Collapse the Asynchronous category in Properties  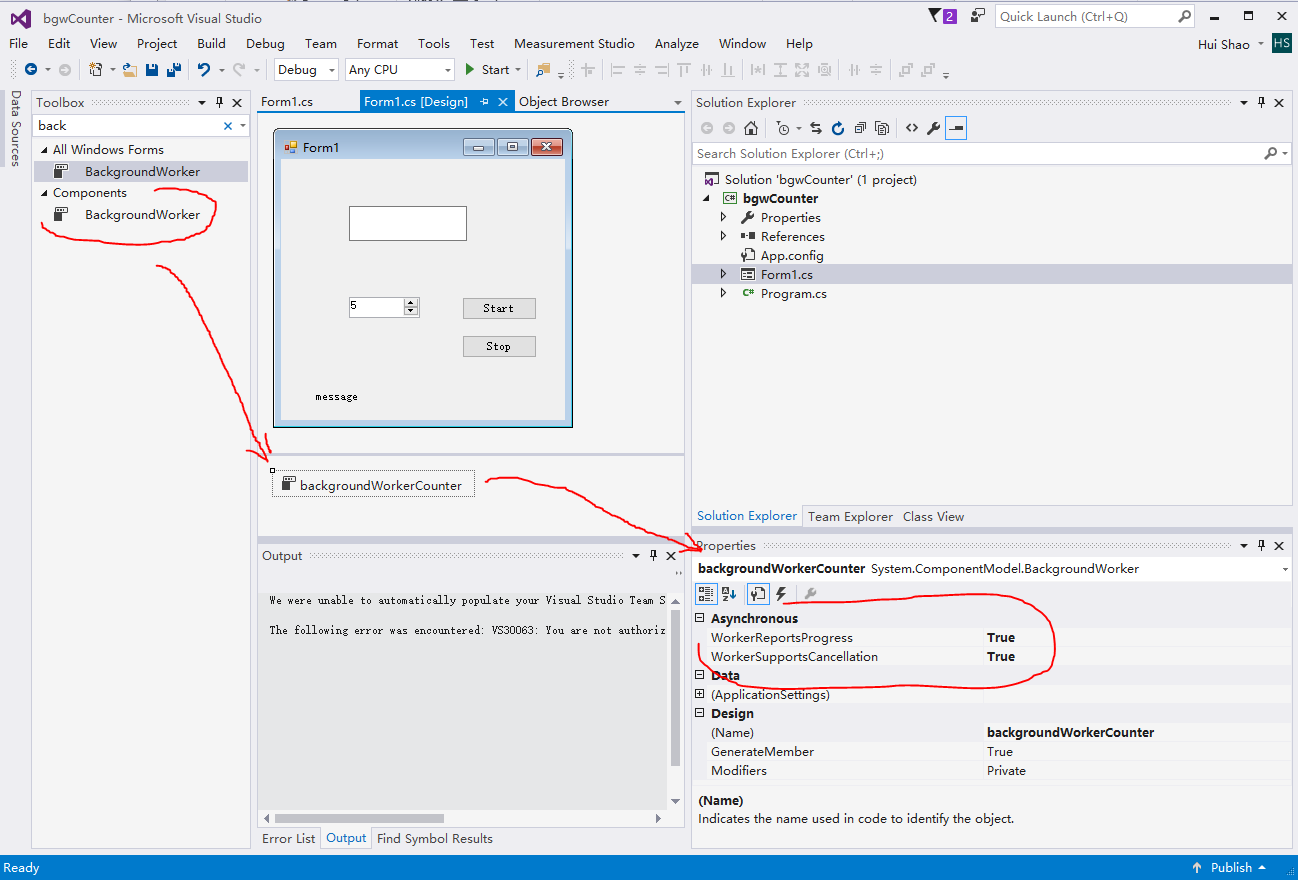700,617
